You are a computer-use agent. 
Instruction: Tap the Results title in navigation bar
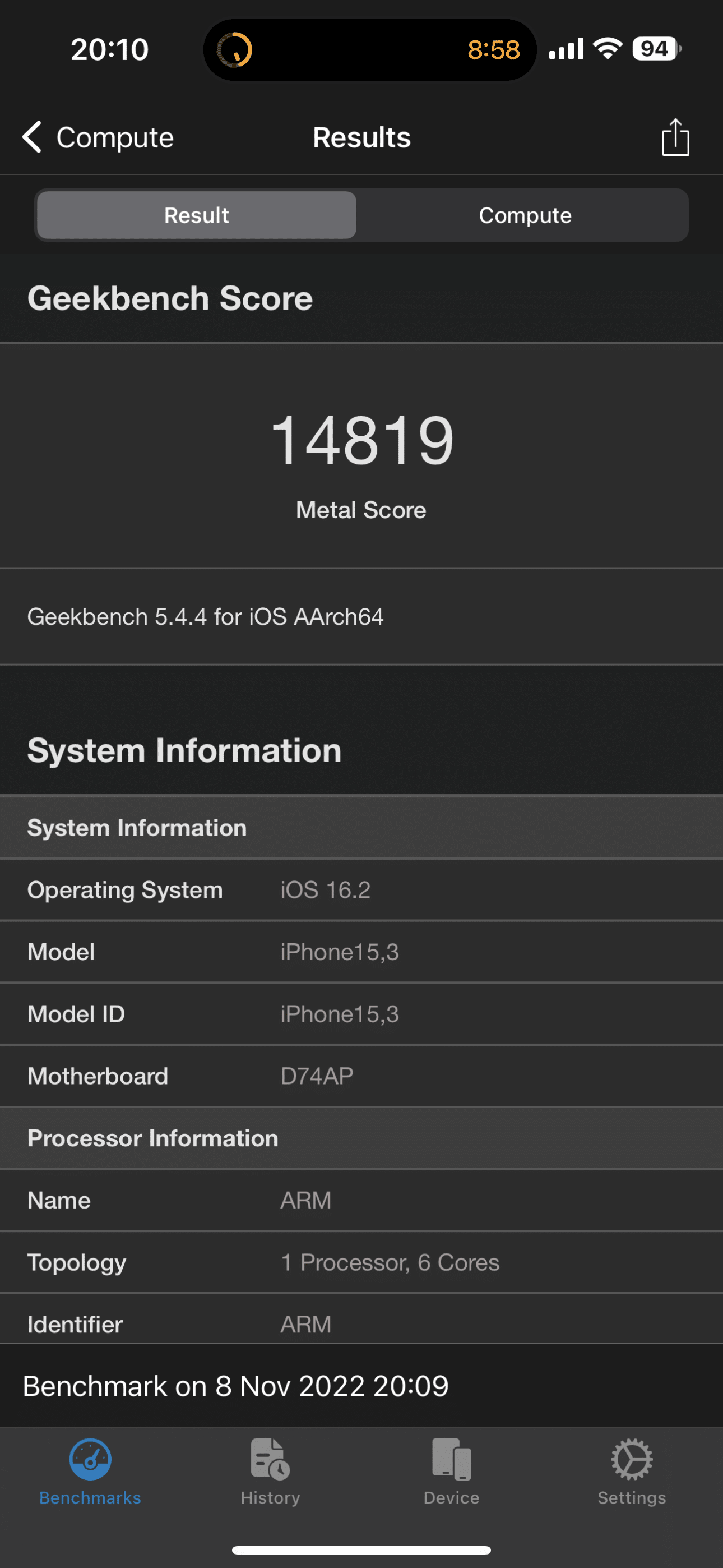point(361,137)
